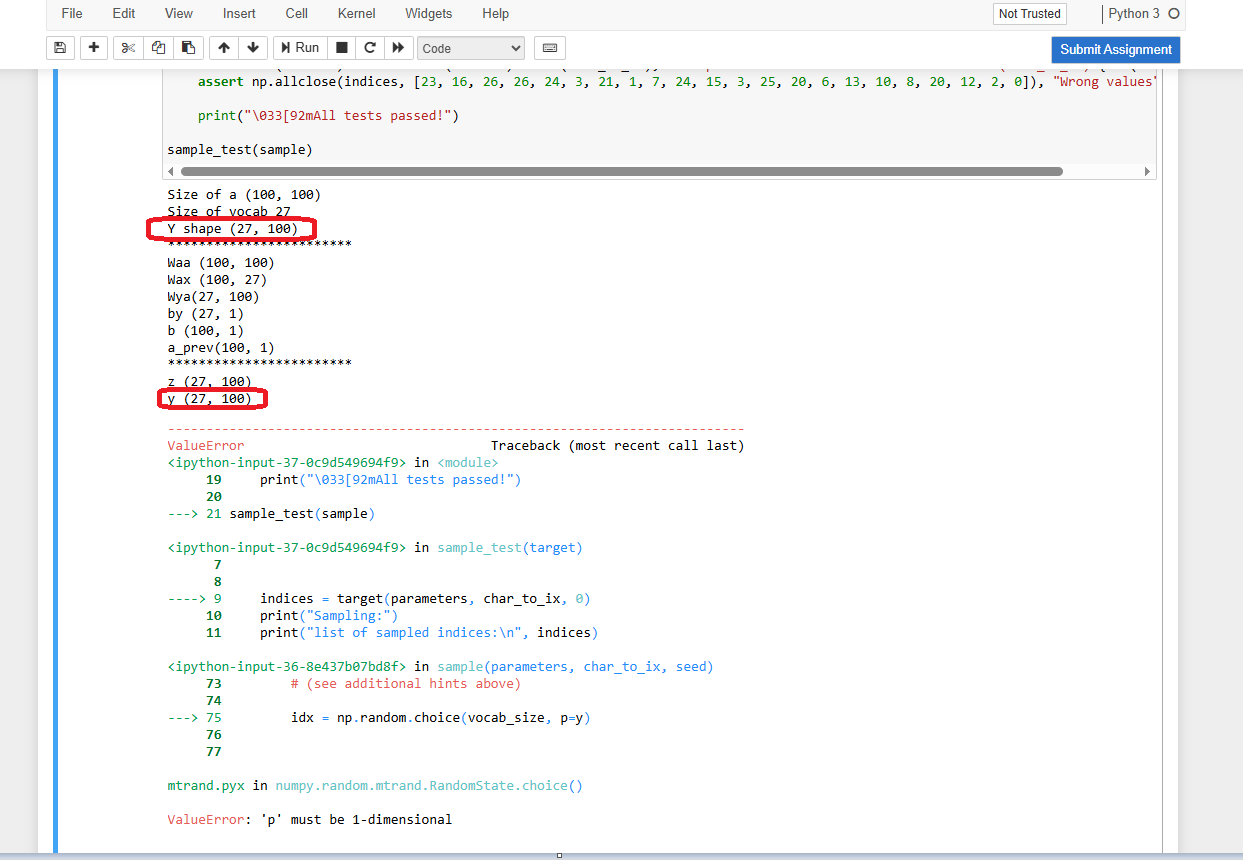Viewport: 1243px width, 860px height.
Task: Click the 'indices = target(parameters, char_to_ix, 0)' traceback line
Action: [425, 599]
